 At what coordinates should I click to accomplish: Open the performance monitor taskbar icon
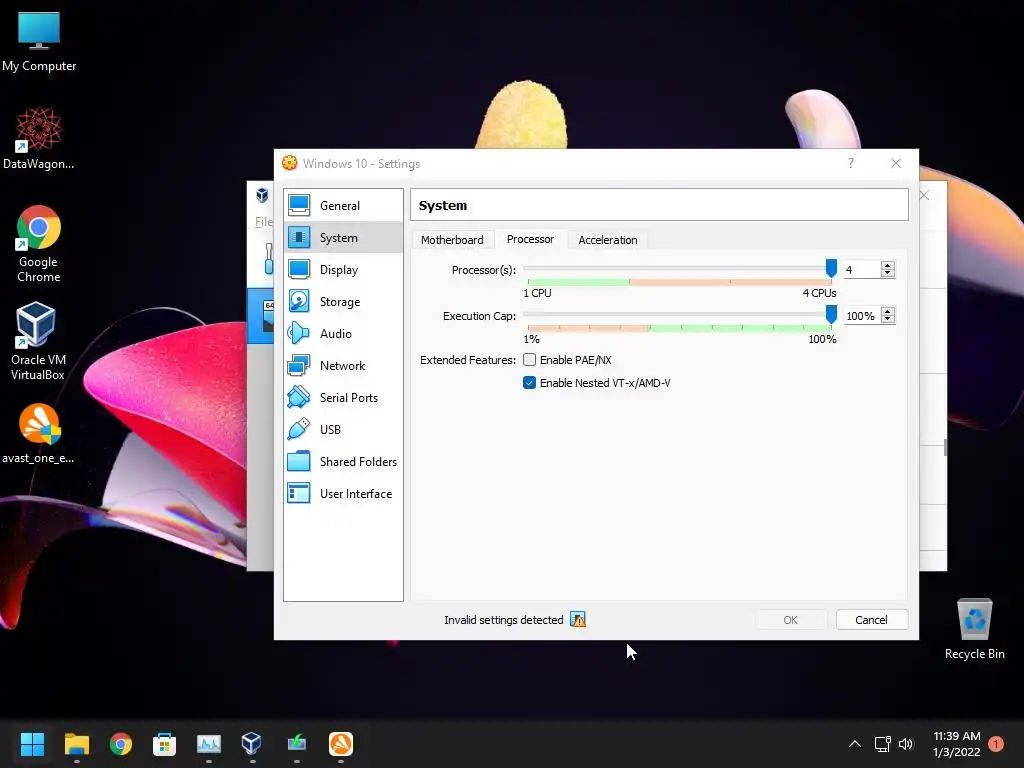click(x=209, y=744)
